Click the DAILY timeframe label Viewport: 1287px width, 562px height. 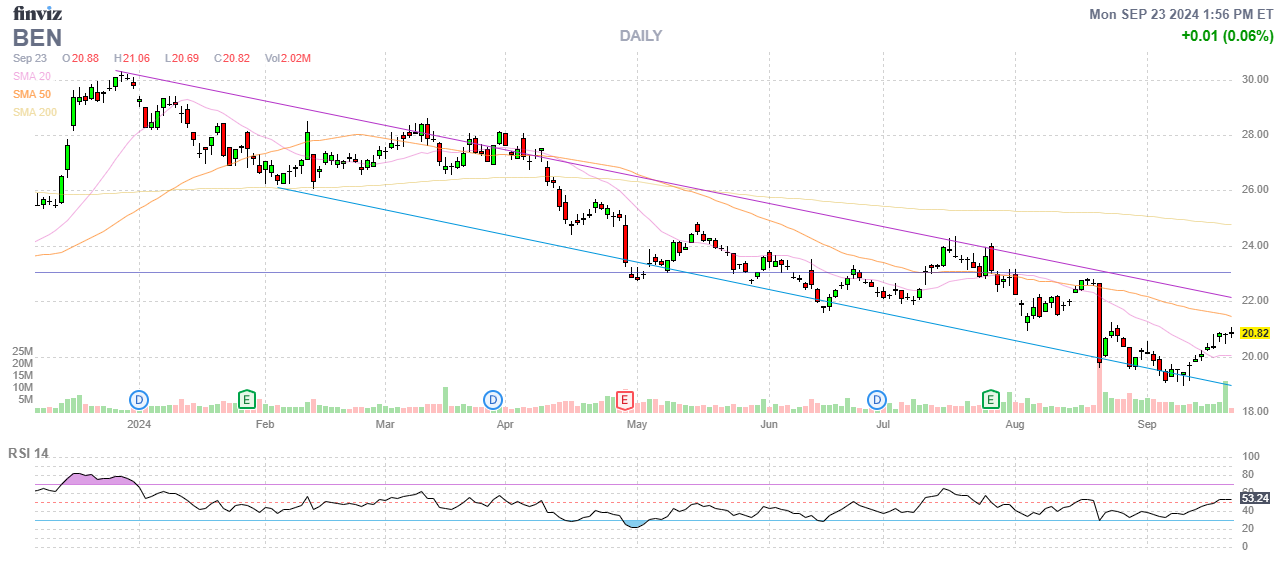pyautogui.click(x=640, y=36)
